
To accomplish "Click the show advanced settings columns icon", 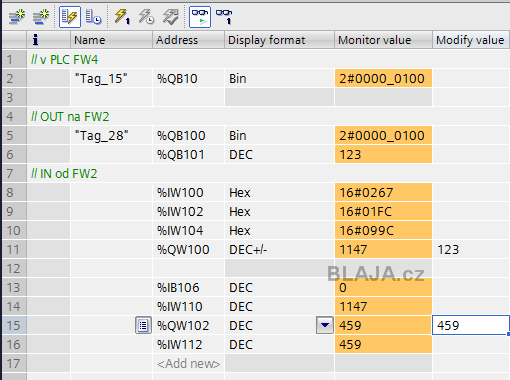I will pos(93,17).
